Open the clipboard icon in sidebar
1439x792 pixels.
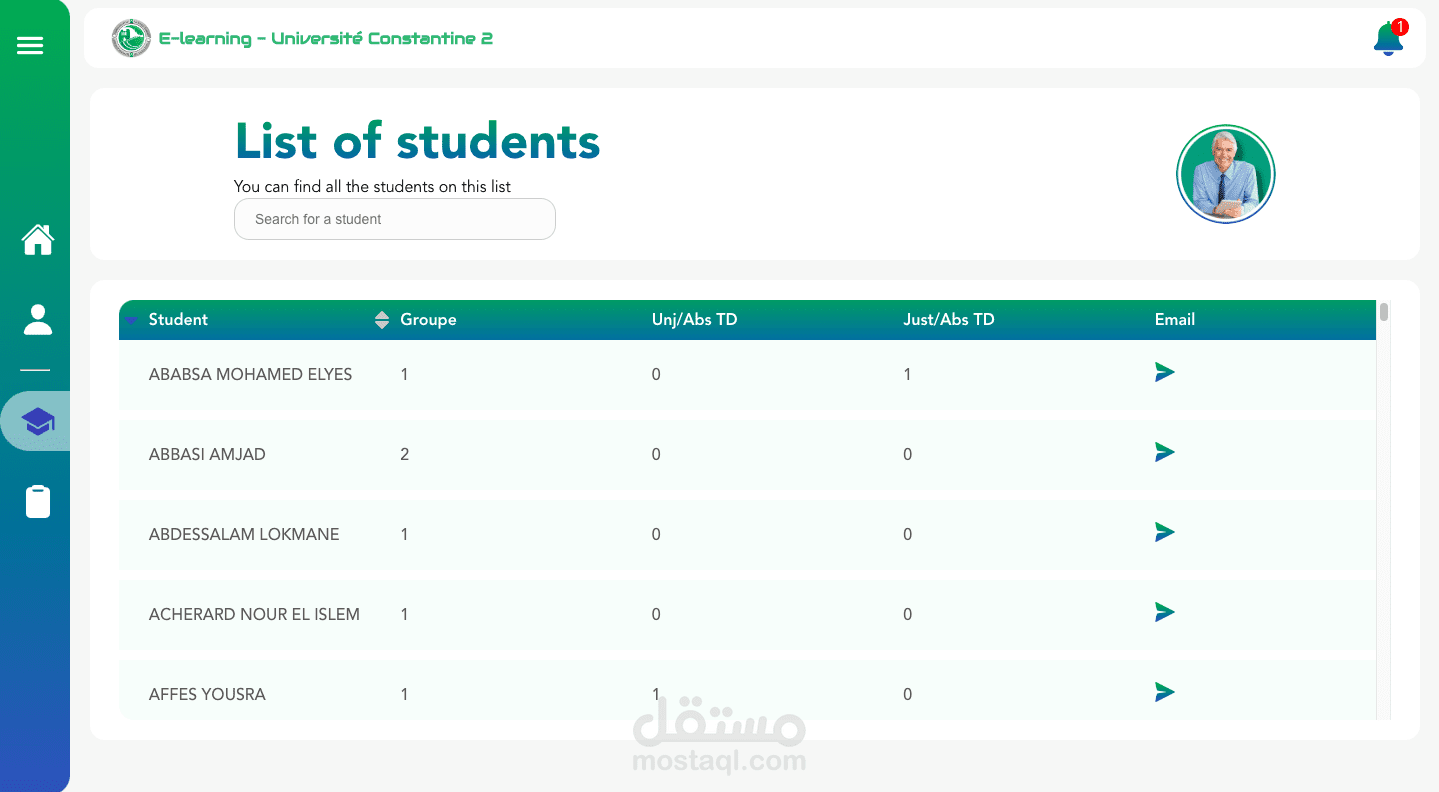tap(38, 501)
